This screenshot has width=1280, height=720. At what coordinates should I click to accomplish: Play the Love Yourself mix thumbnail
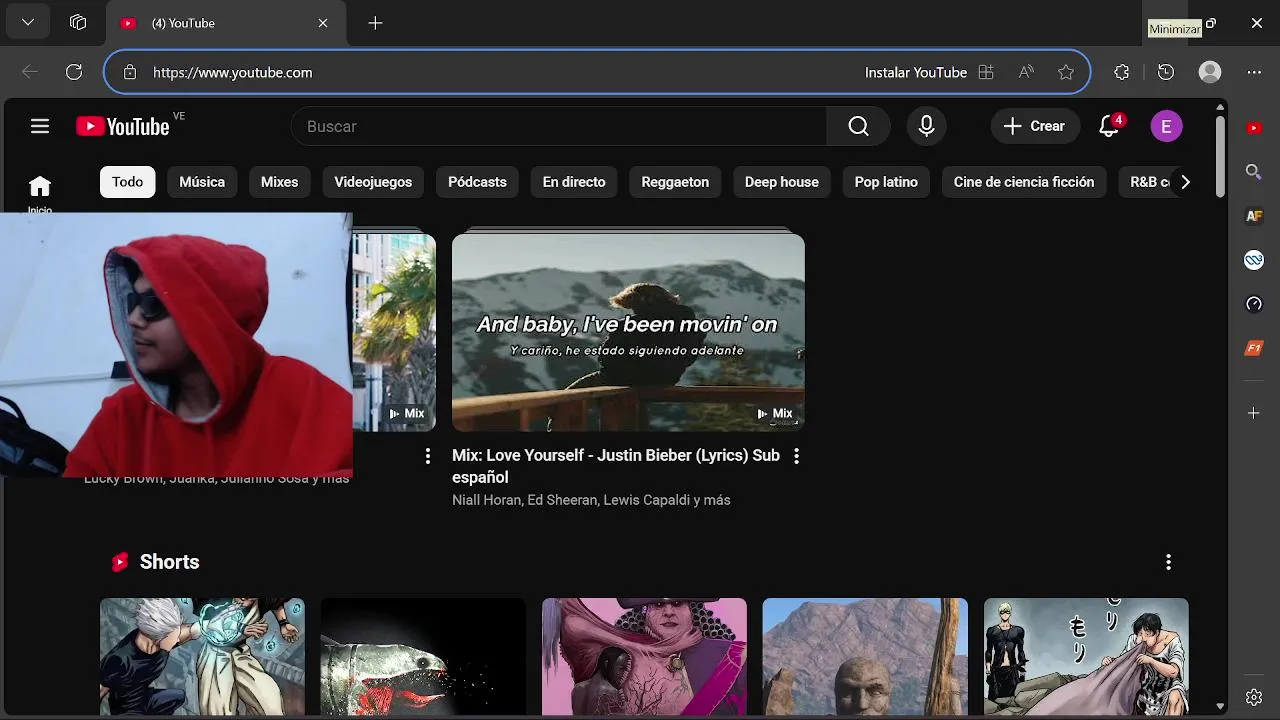[x=628, y=332]
